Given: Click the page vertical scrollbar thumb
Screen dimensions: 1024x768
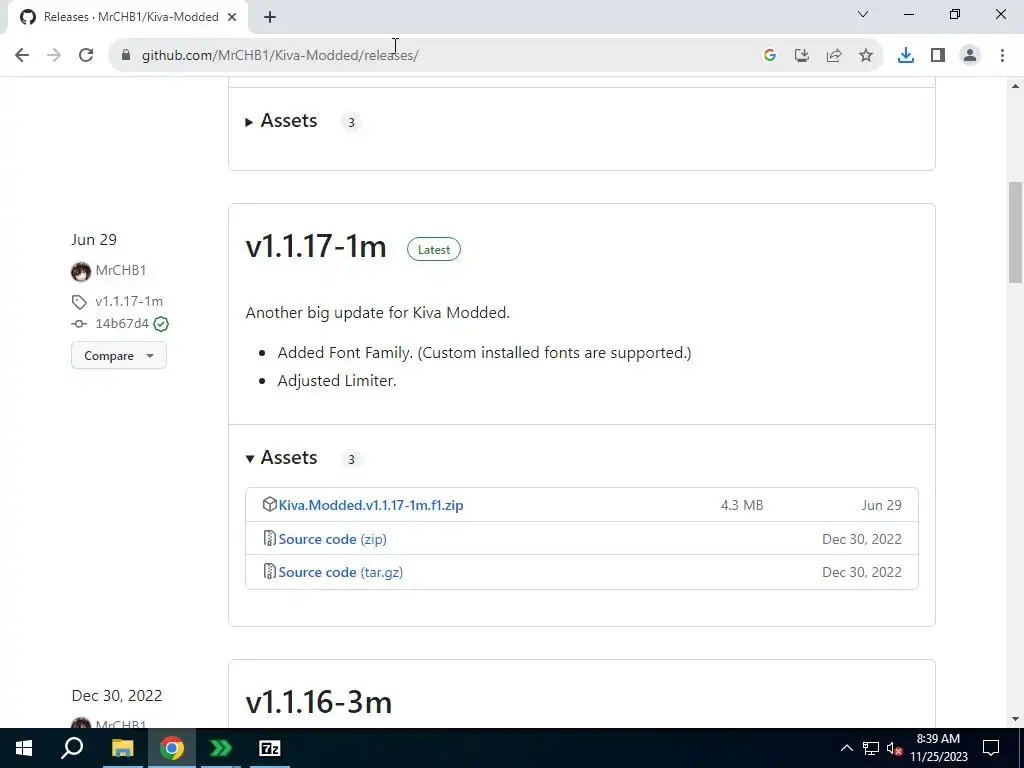Looking at the screenshot, I should 1016,232.
